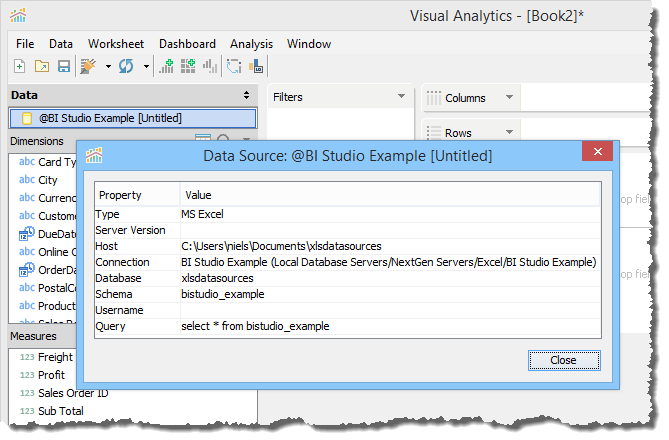The height and width of the screenshot is (440, 669).
Task: Open dropdown arrow next to refresh icon
Action: [x=146, y=68]
